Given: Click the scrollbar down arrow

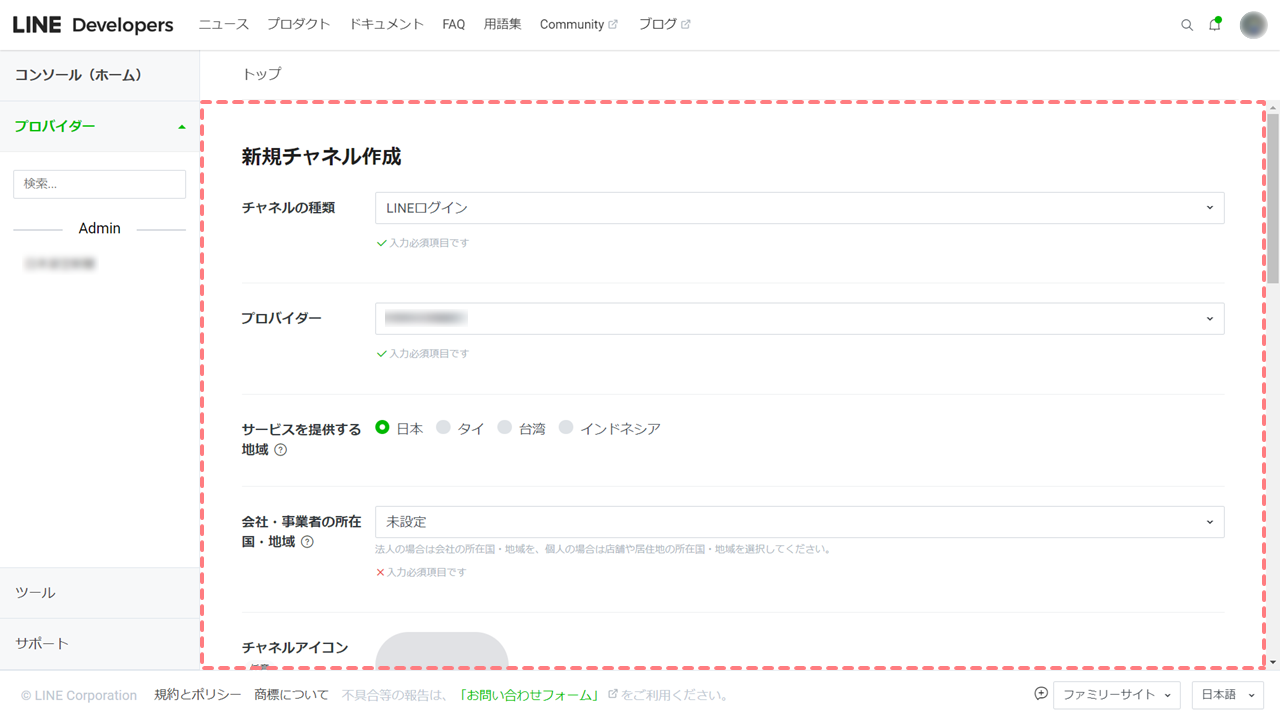Looking at the screenshot, I should 1273,662.
